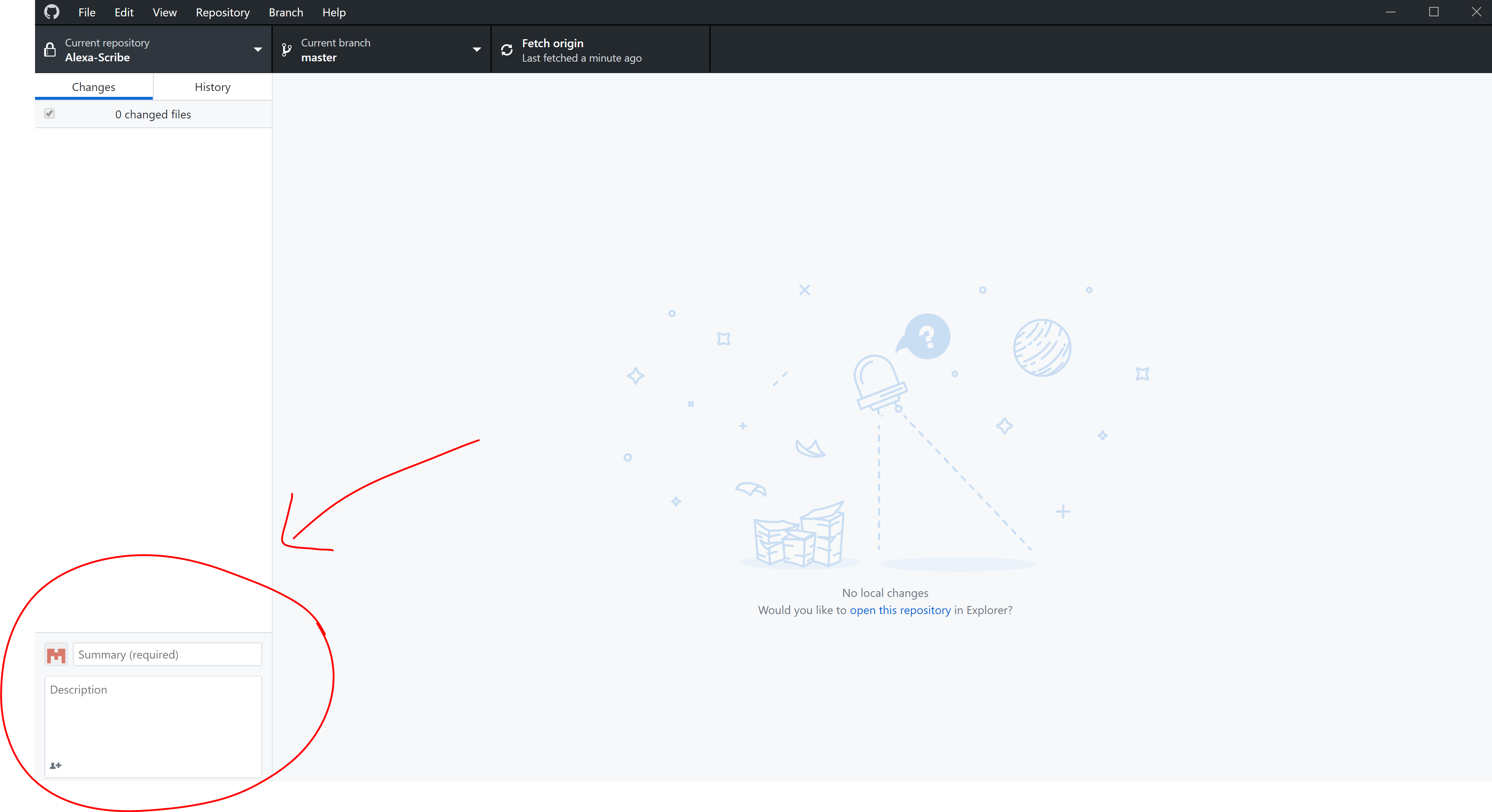Click the co-author add icon at bottom left

point(55,766)
